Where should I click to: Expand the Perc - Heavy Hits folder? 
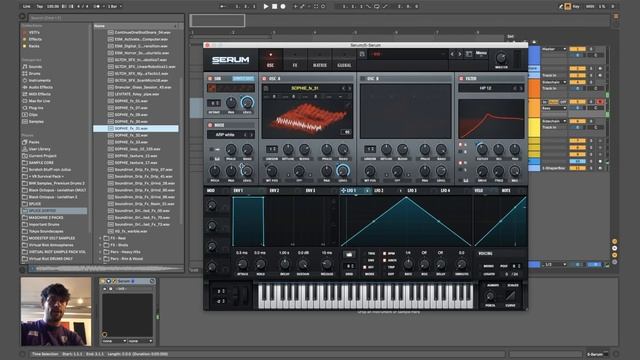point(101,252)
